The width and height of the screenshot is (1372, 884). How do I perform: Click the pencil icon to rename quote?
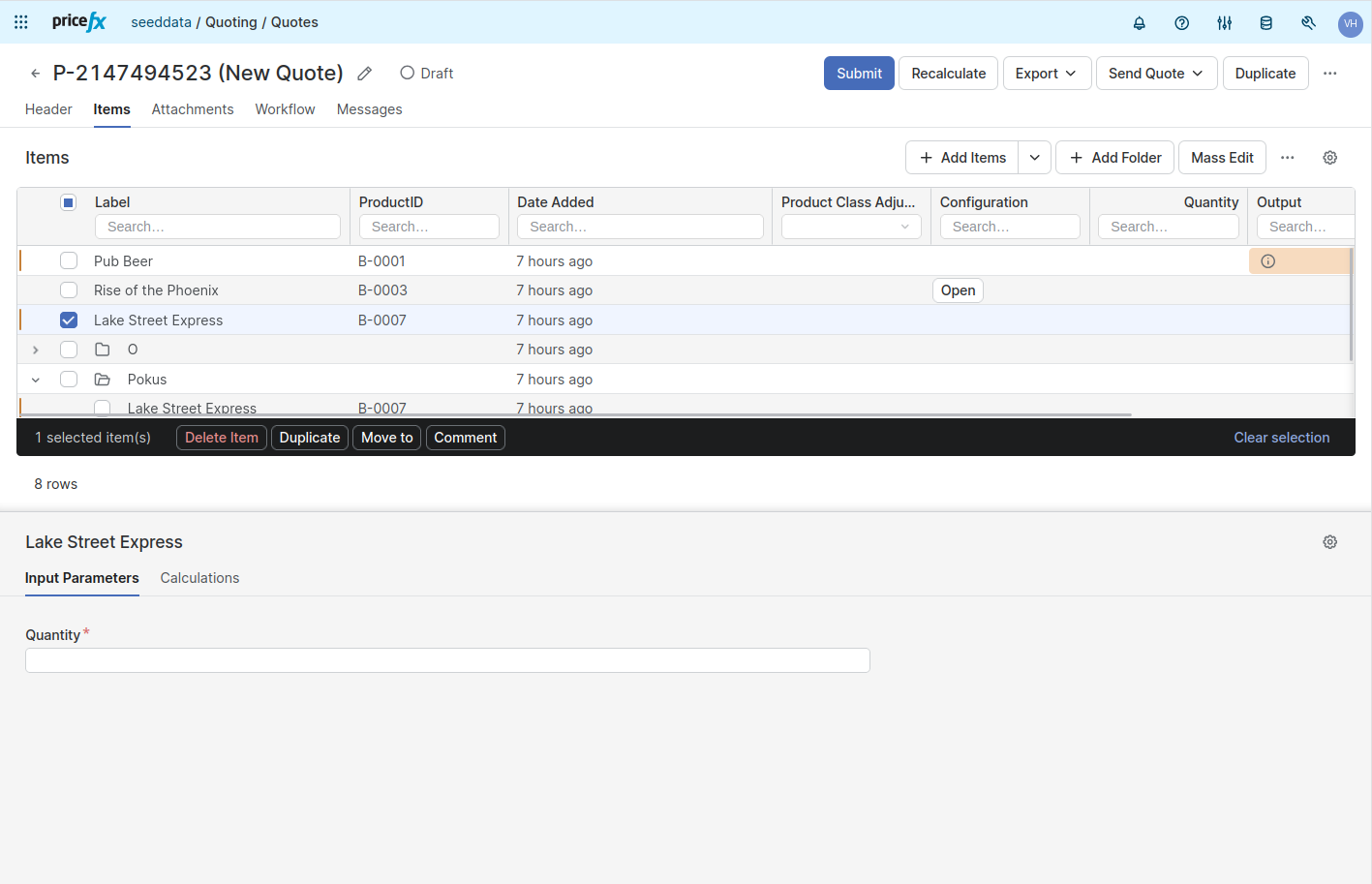[365, 74]
